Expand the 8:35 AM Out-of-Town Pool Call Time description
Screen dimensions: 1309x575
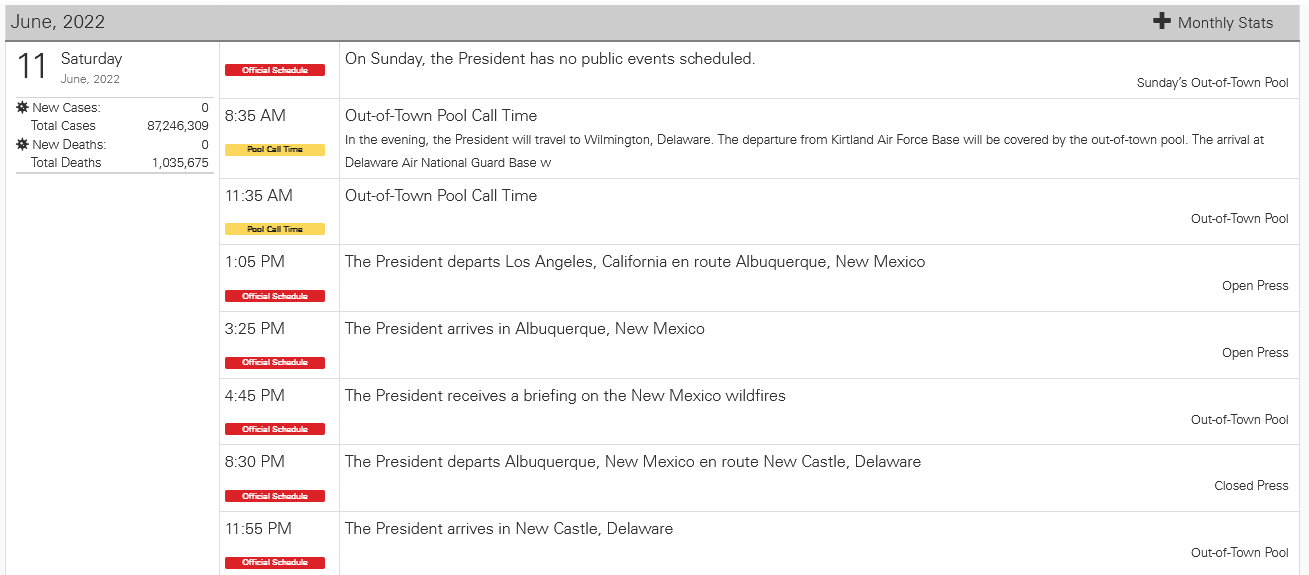tap(805, 151)
